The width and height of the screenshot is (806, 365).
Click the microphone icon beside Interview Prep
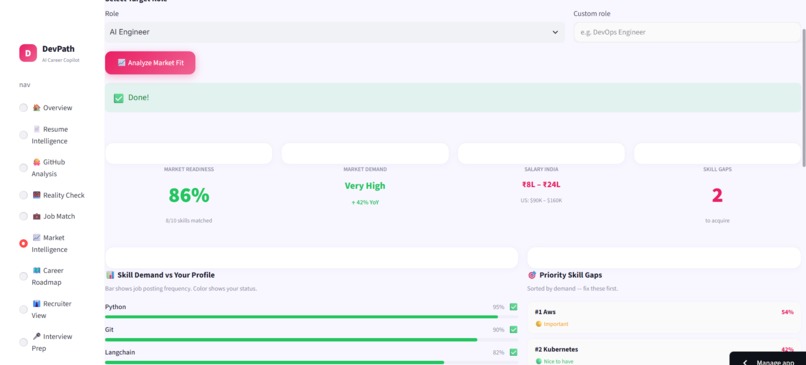click(36, 336)
